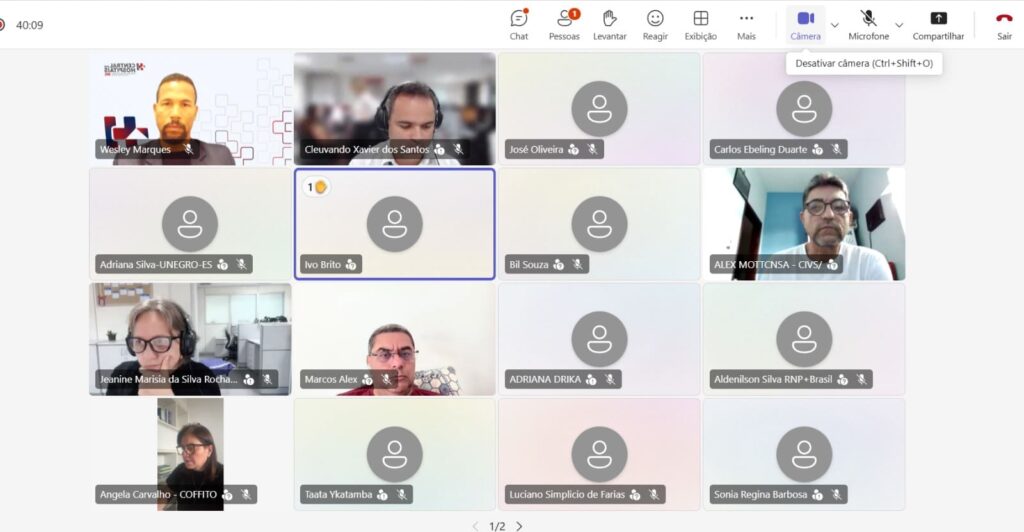Go to previous page of participants
The height and width of the screenshot is (532, 1024).
[x=476, y=526]
